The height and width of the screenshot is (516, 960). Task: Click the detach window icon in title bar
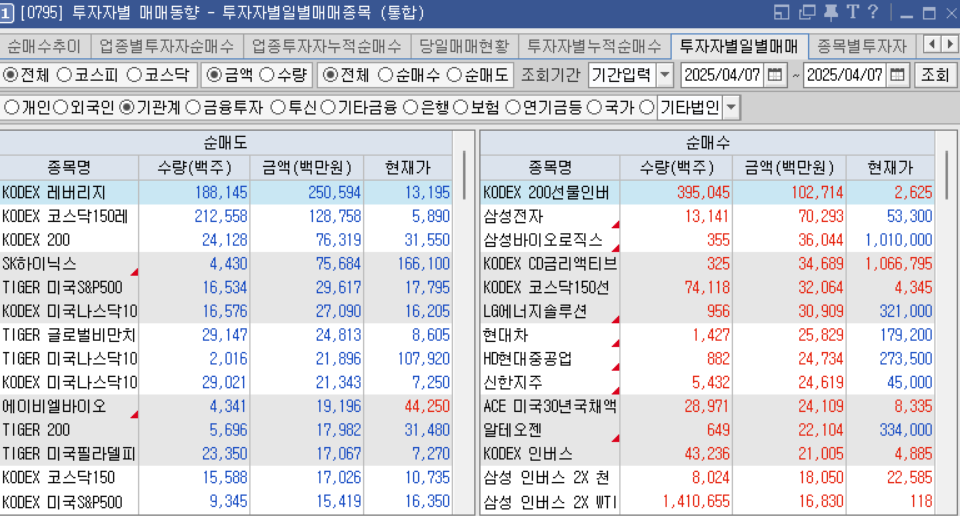click(x=807, y=12)
